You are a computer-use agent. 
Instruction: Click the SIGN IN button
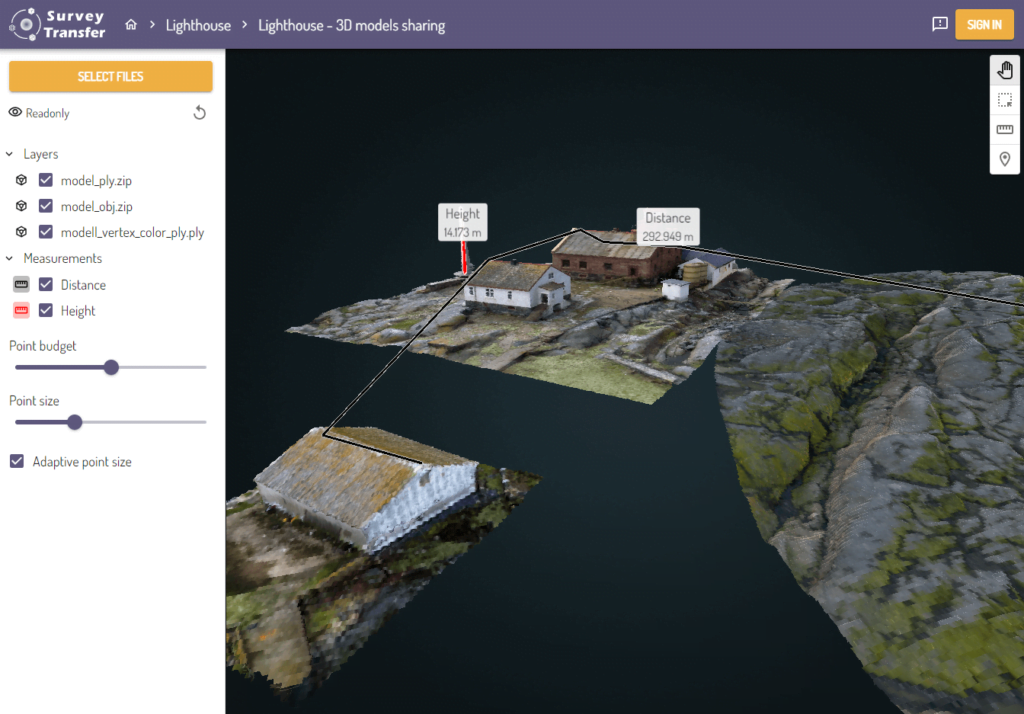pos(984,24)
